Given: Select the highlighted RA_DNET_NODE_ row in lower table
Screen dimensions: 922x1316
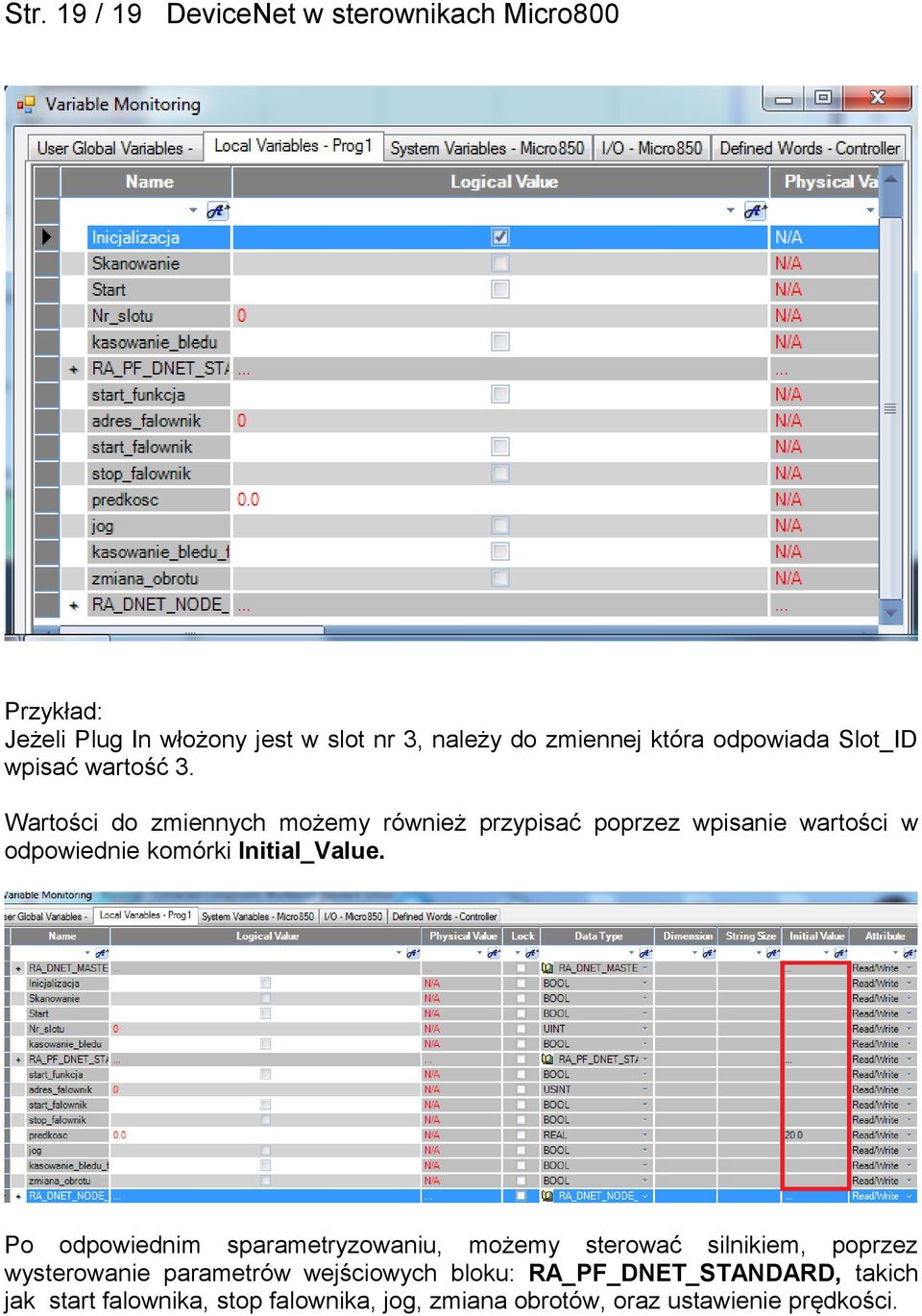Looking at the screenshot, I should 461,1196.
